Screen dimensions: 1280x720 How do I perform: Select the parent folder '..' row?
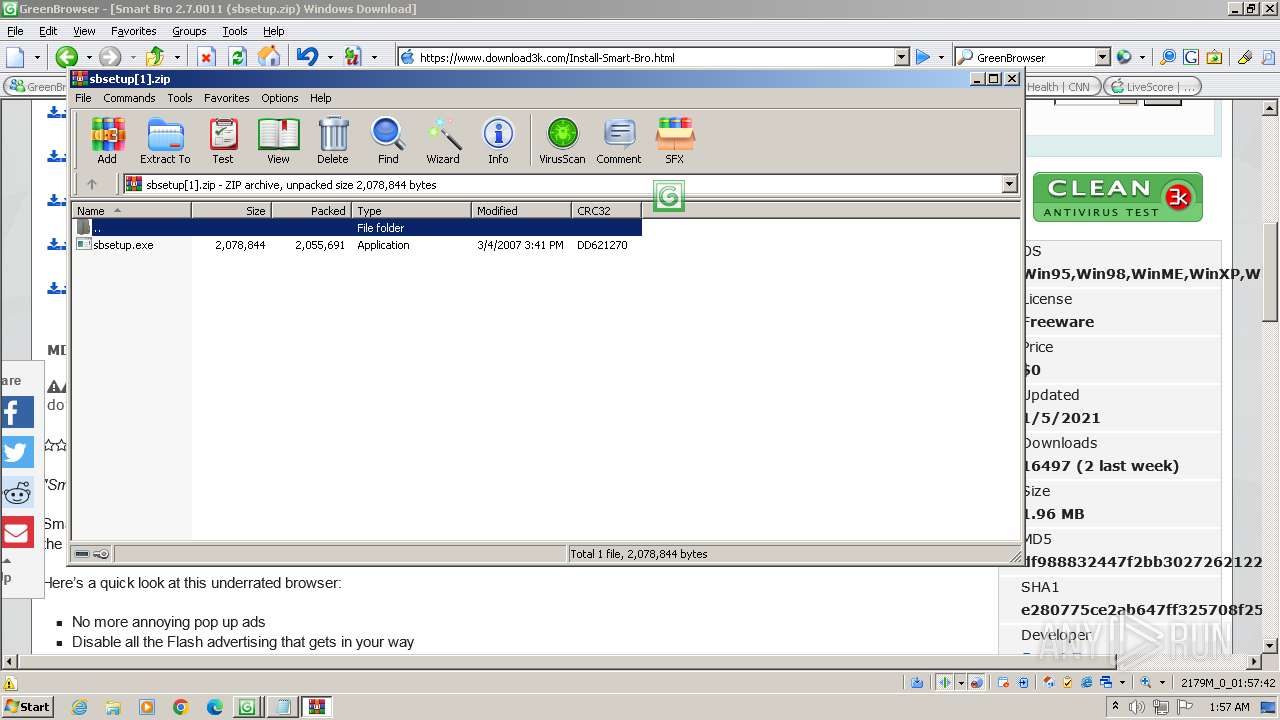(x=357, y=228)
